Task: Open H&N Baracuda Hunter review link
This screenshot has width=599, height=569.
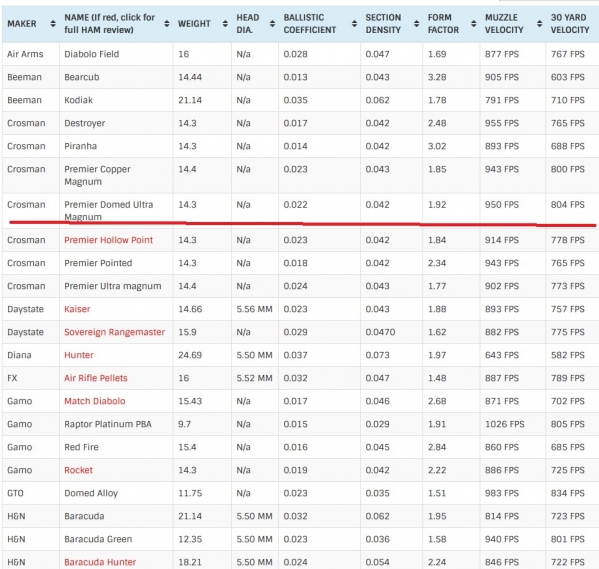Action: (100, 562)
